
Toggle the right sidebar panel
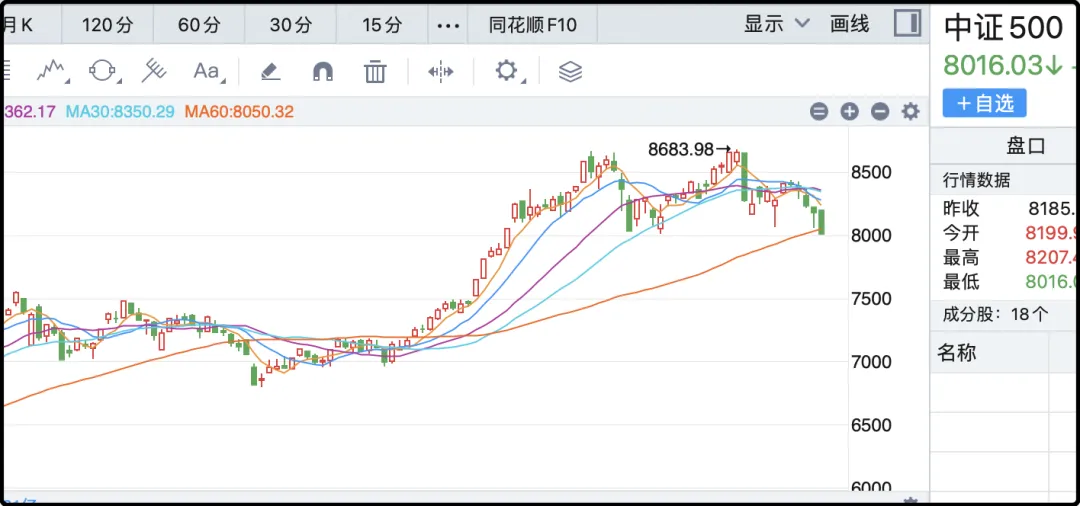(x=907, y=24)
